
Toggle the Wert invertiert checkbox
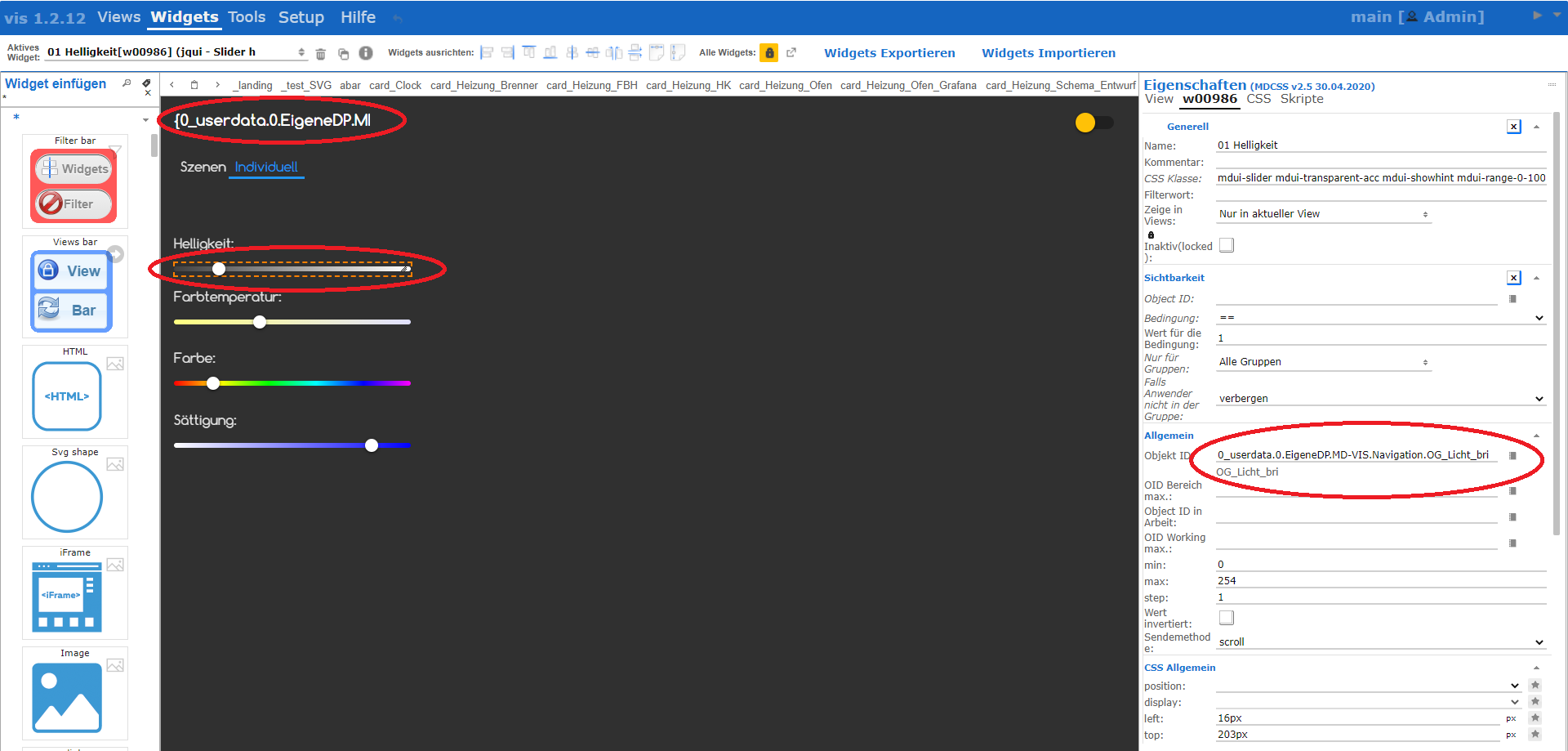click(1227, 618)
